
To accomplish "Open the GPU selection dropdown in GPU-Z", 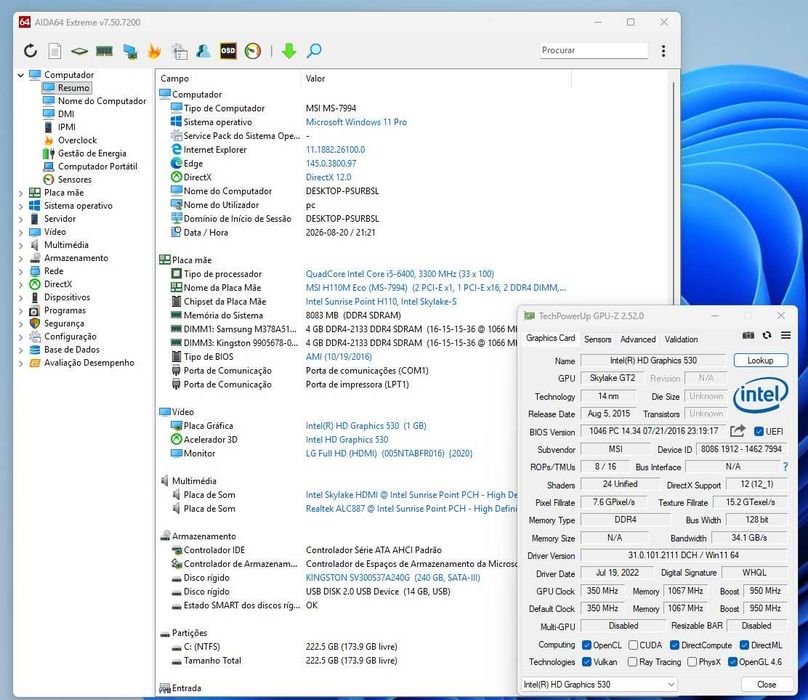I will (599, 685).
